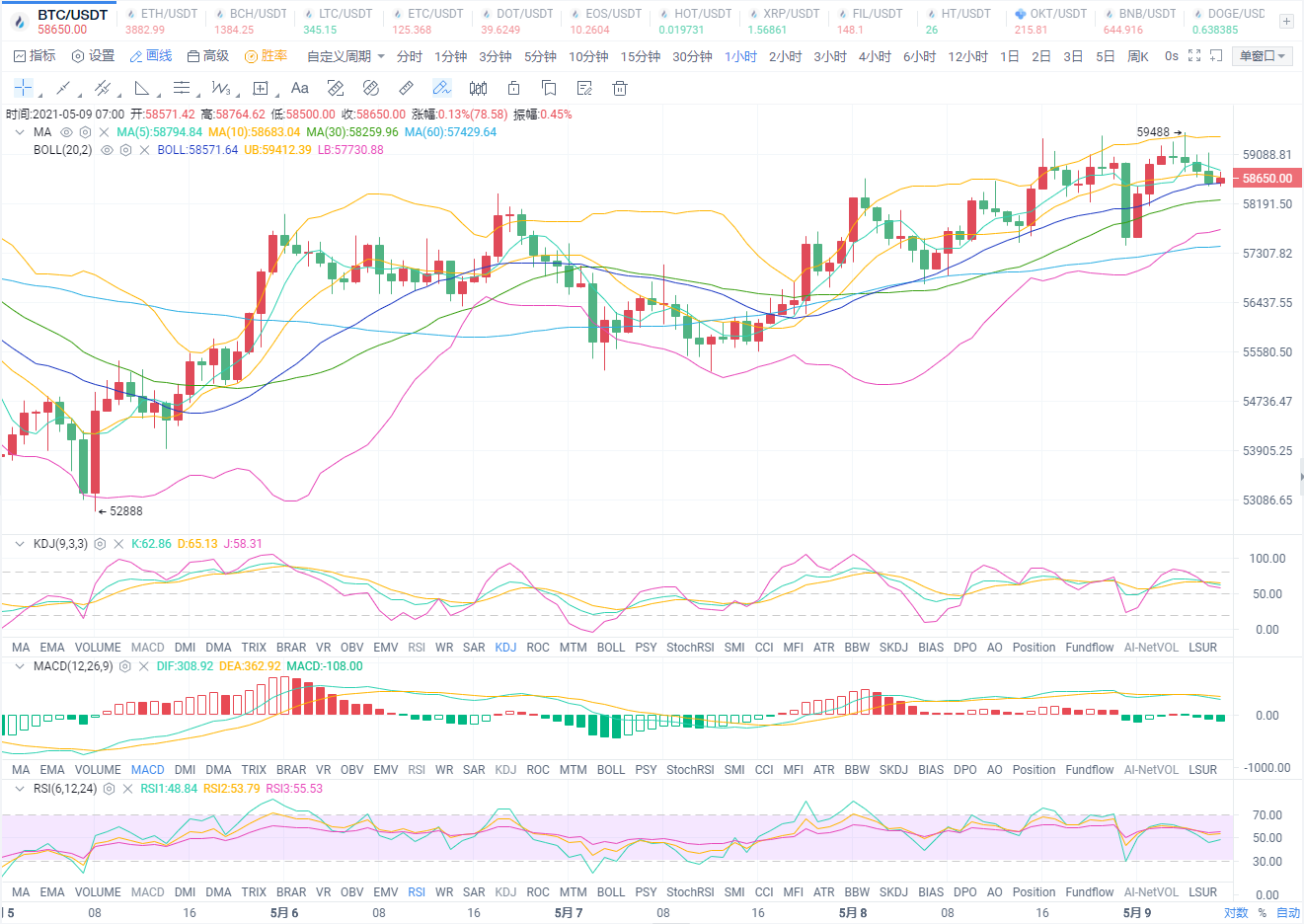
Task: Activate the highlighted continuous drawing pen icon
Action: (x=441, y=88)
